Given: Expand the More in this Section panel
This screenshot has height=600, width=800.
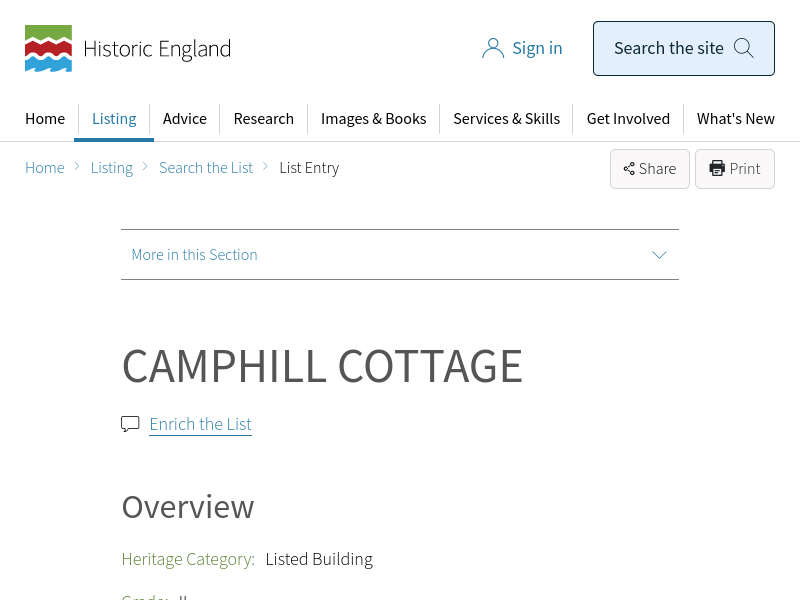Looking at the screenshot, I should tap(399, 255).
